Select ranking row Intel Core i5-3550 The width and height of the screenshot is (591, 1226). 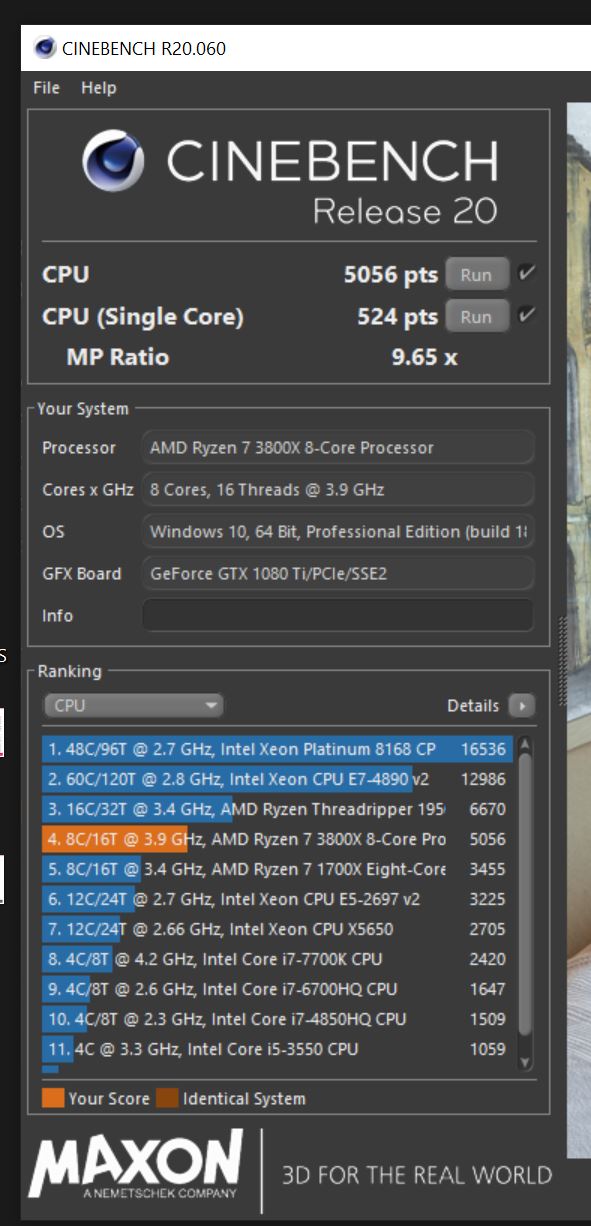click(x=277, y=1049)
